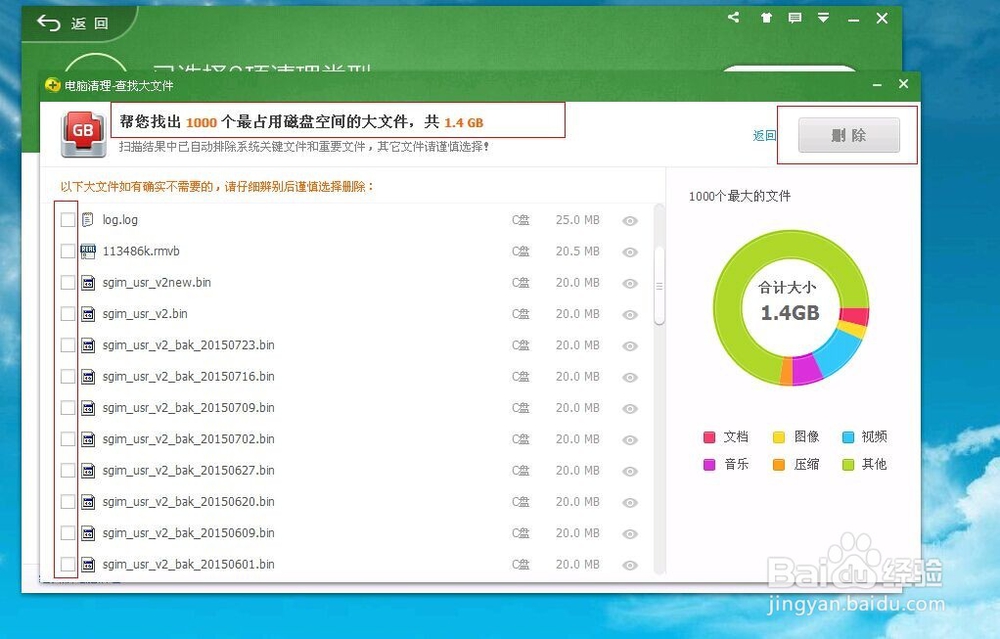
Task: Open the share icon on the green titlebar
Action: coord(733,17)
